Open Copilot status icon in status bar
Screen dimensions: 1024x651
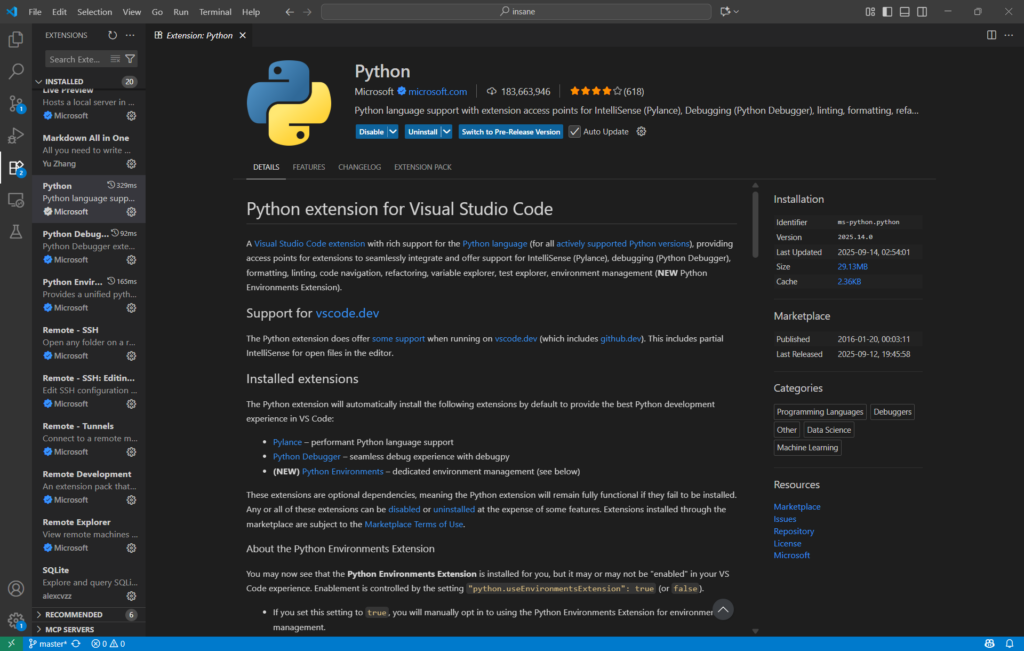990,644
